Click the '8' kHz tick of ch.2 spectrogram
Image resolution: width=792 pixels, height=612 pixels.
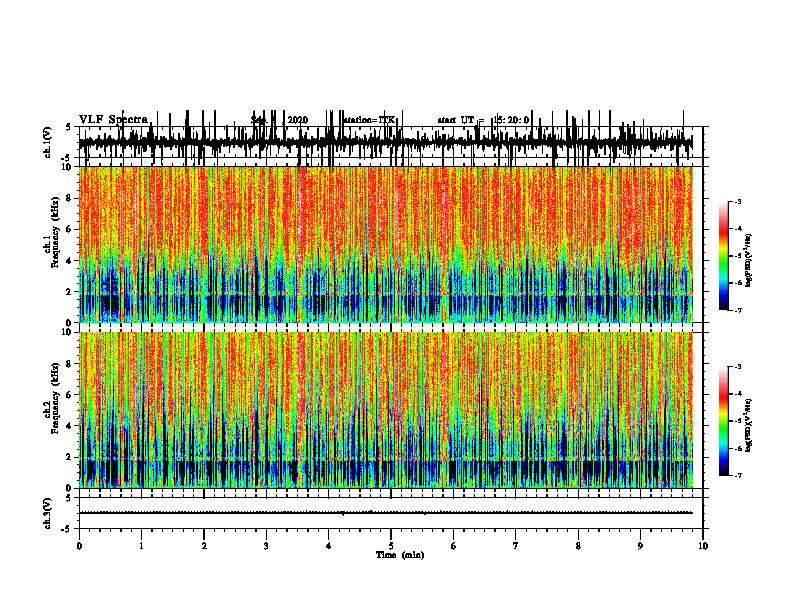(70, 364)
